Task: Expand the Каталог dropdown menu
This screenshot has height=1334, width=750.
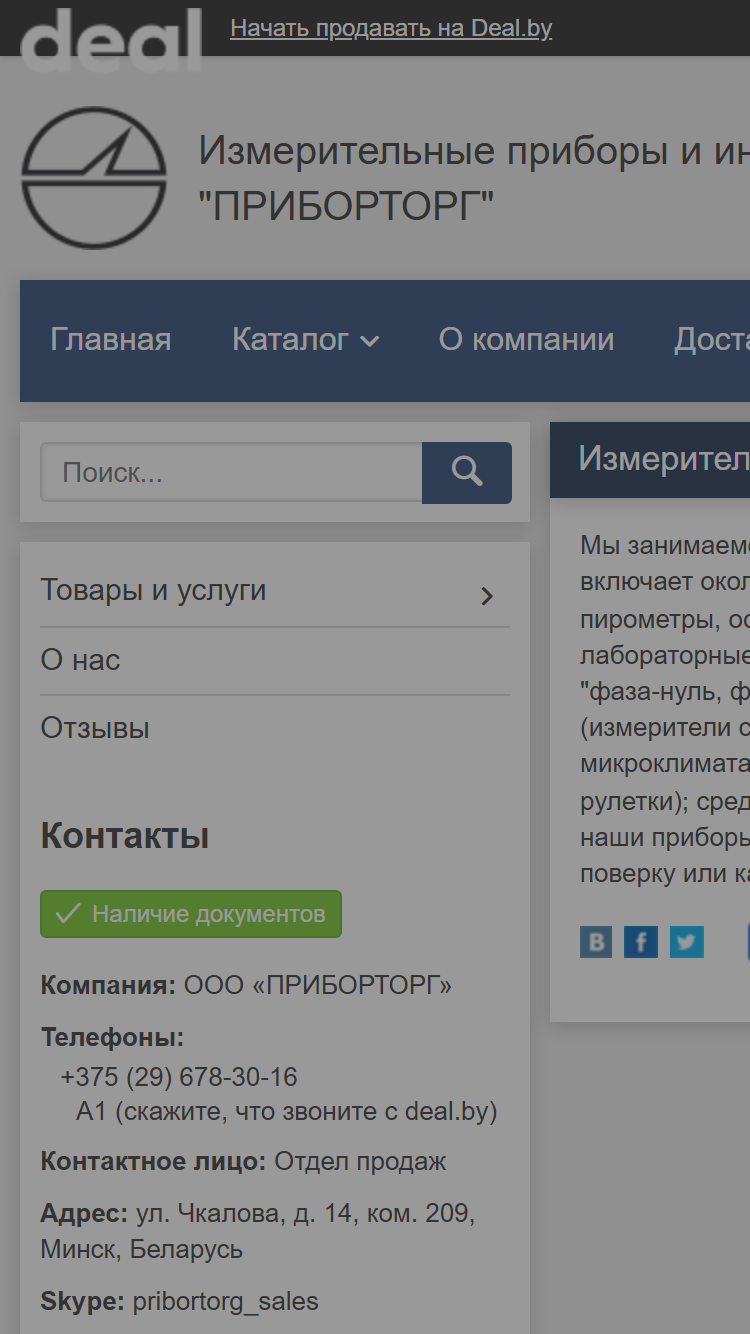Action: [x=305, y=340]
